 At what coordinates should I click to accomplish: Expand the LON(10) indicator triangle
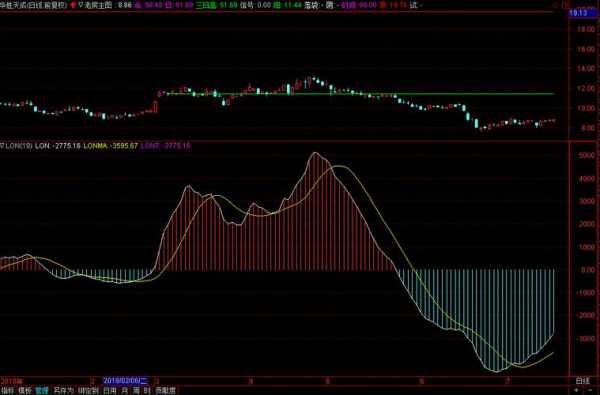pyautogui.click(x=2, y=146)
